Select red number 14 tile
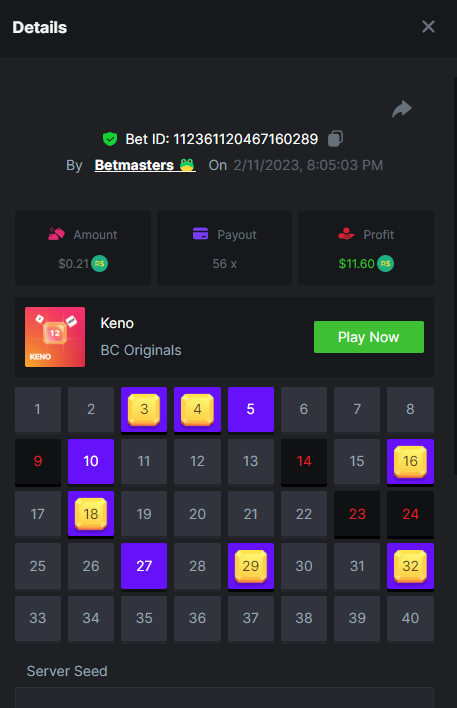Viewport: 457px width, 708px height. click(303, 461)
